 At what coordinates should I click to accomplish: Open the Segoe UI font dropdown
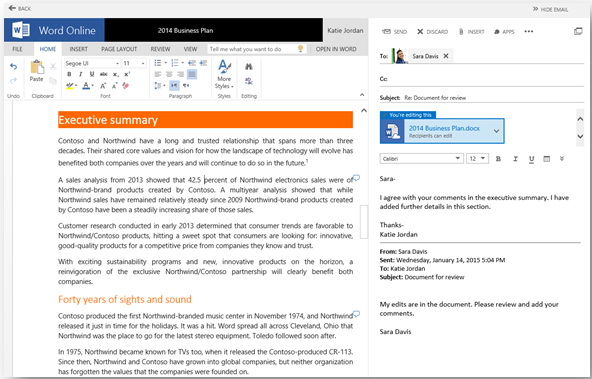point(92,63)
